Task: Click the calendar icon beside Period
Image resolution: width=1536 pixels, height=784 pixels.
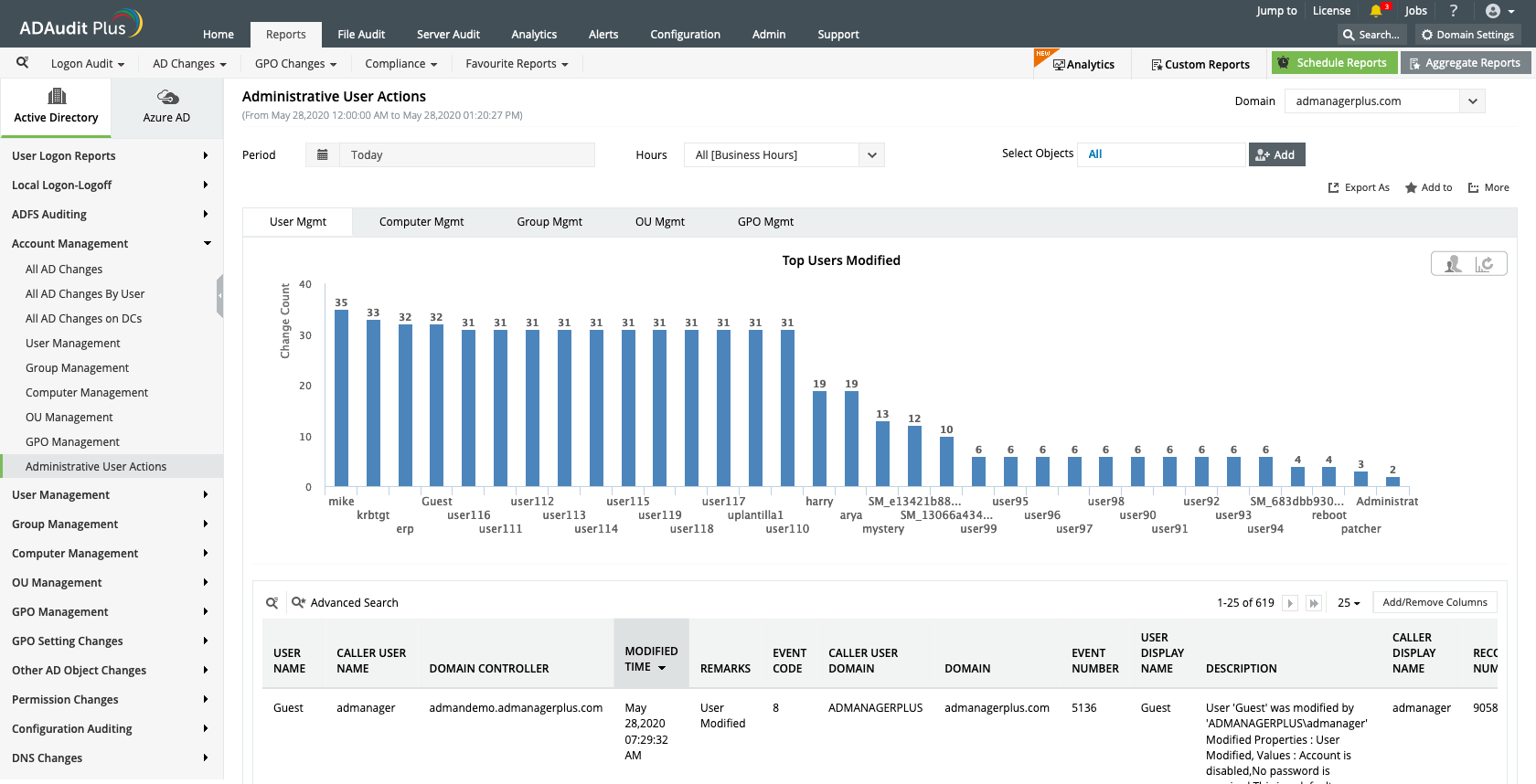Action: coord(322,155)
